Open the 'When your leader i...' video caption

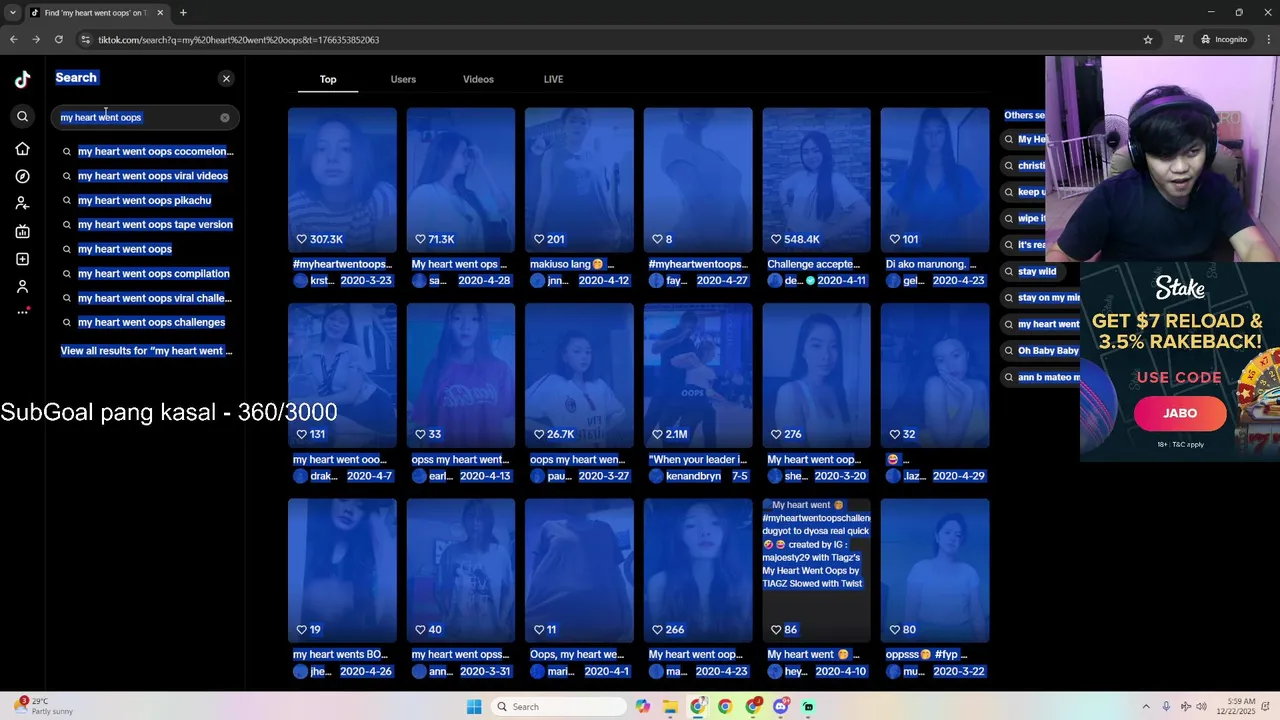coord(698,460)
